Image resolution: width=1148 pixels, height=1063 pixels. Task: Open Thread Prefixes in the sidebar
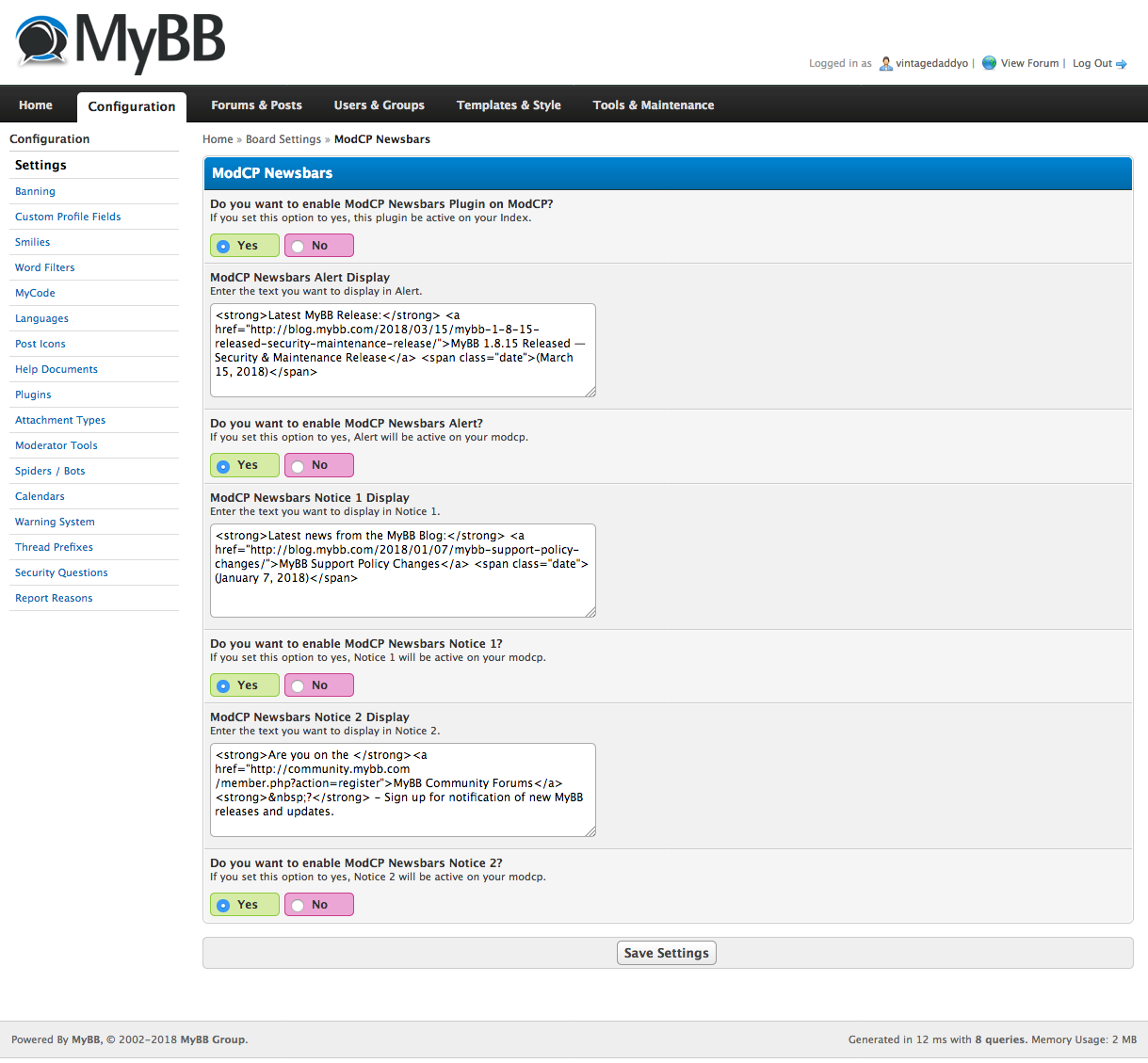(x=54, y=547)
